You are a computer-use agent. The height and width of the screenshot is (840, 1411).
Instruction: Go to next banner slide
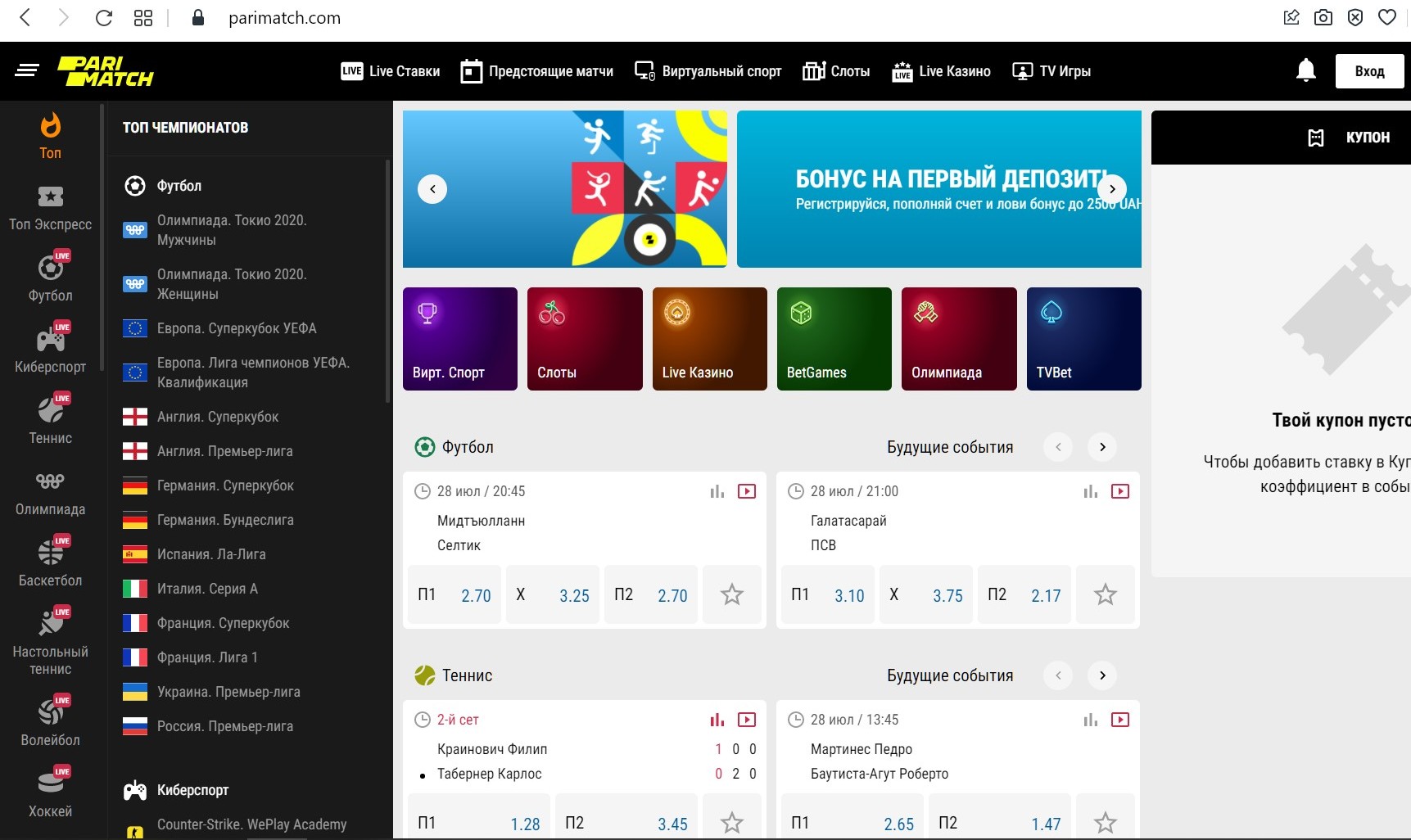1112,189
